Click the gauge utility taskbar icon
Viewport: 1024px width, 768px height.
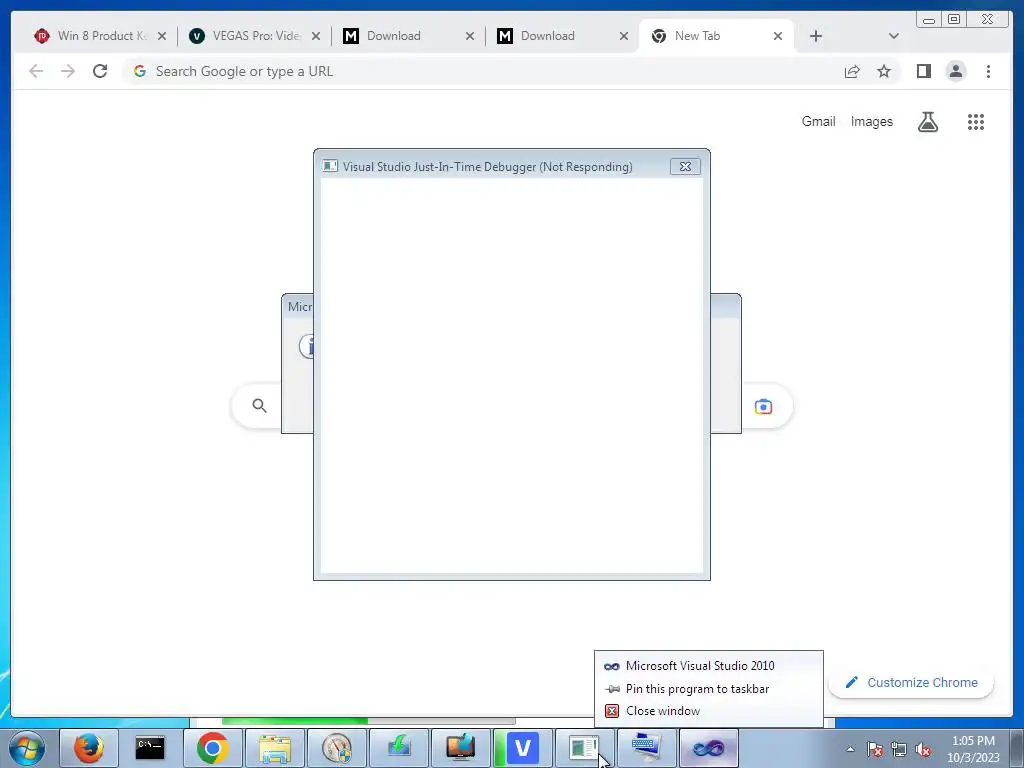click(x=337, y=748)
